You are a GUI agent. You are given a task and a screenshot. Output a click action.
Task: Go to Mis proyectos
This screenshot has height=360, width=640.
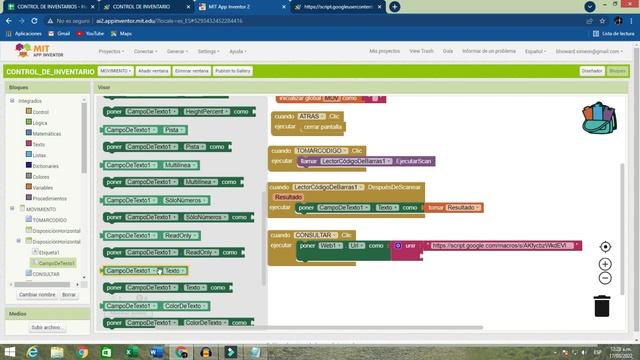384,51
